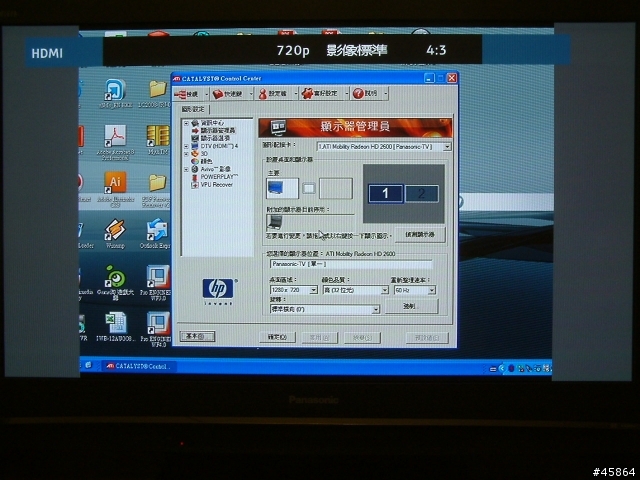
Task: Click the quick launch icon on the taskbar
Action: (89, 365)
